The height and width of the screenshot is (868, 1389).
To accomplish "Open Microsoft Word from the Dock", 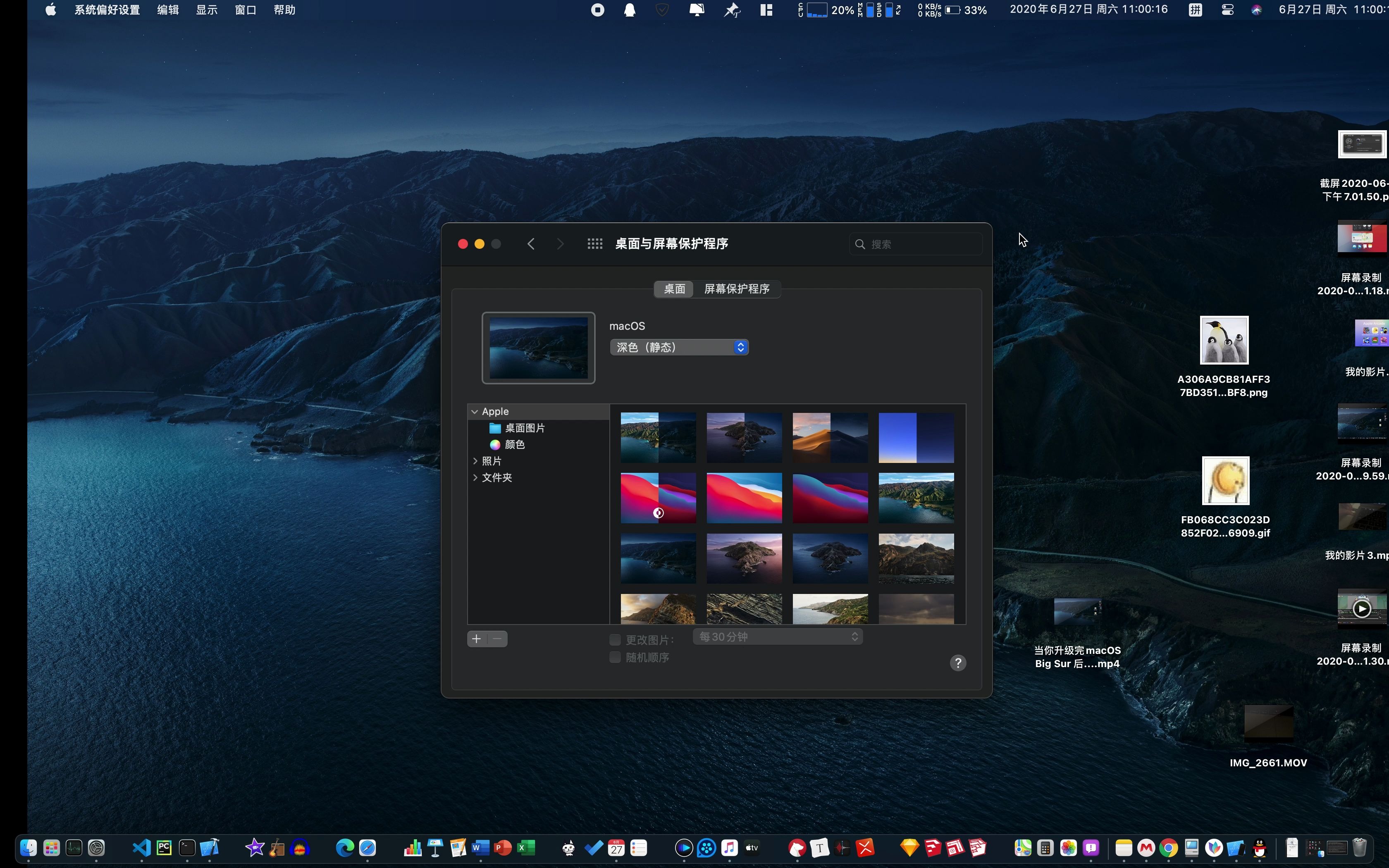I will pyautogui.click(x=480, y=847).
